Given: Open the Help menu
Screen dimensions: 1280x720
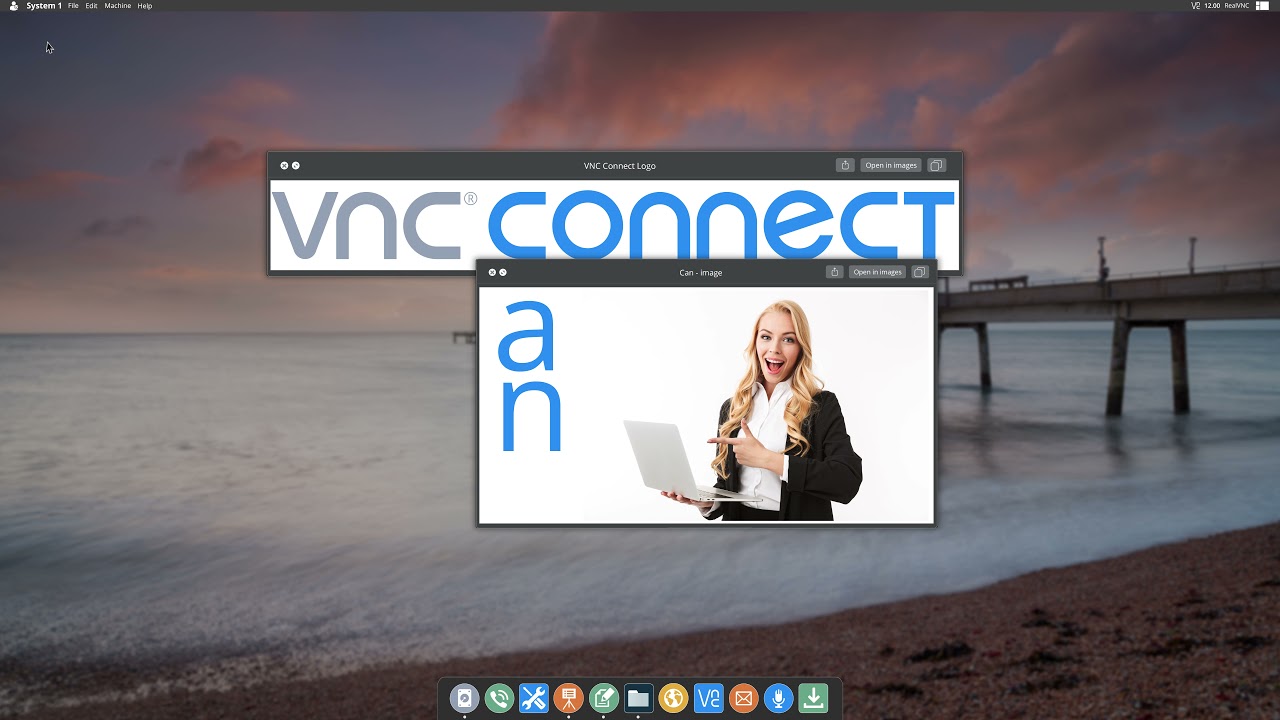Looking at the screenshot, I should point(145,6).
